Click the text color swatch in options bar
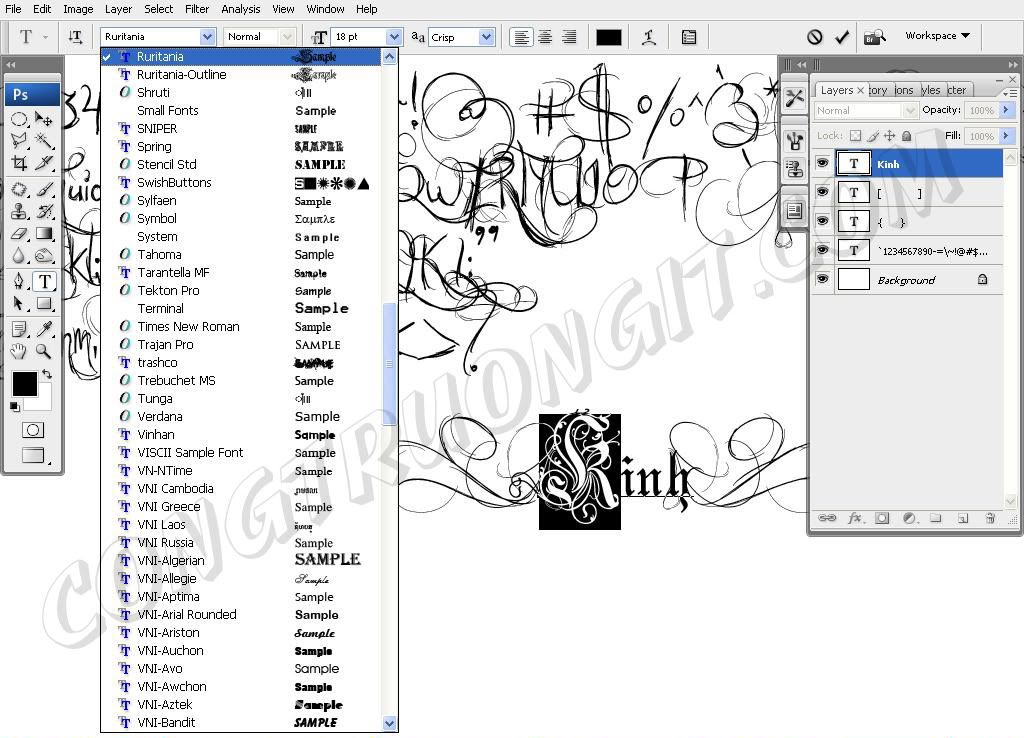Image resolution: width=1024 pixels, height=738 pixels. [x=608, y=37]
